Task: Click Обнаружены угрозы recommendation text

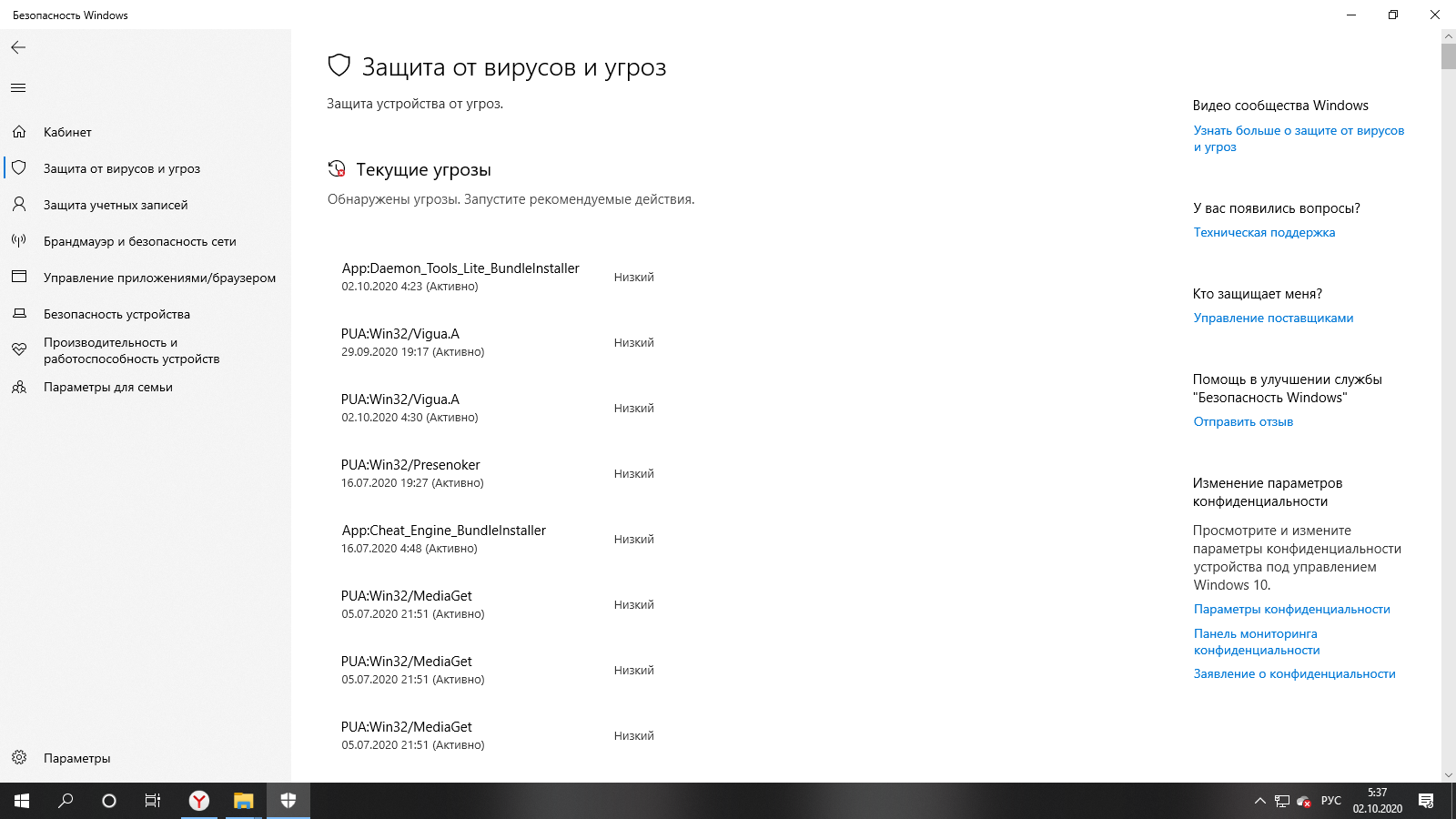Action: tap(511, 199)
